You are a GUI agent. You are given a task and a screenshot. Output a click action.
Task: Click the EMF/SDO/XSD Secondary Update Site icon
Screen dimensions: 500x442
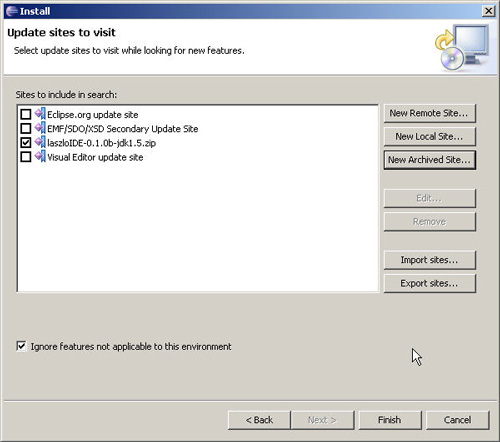pyautogui.click(x=40, y=128)
